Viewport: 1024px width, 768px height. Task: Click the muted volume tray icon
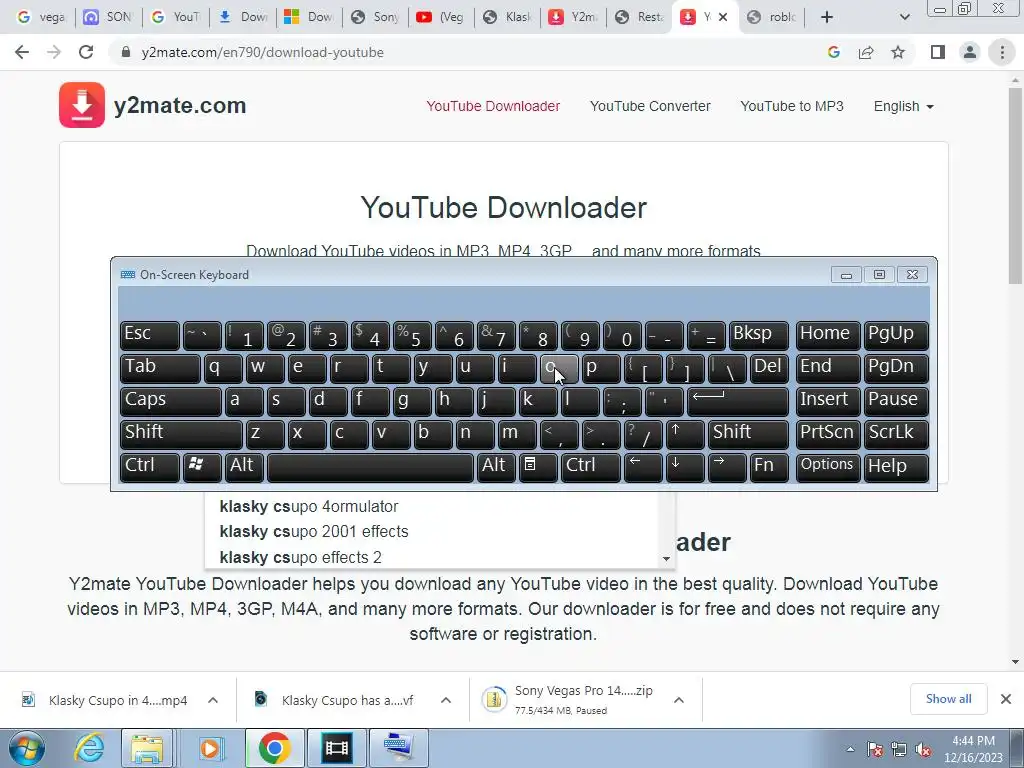[923, 750]
